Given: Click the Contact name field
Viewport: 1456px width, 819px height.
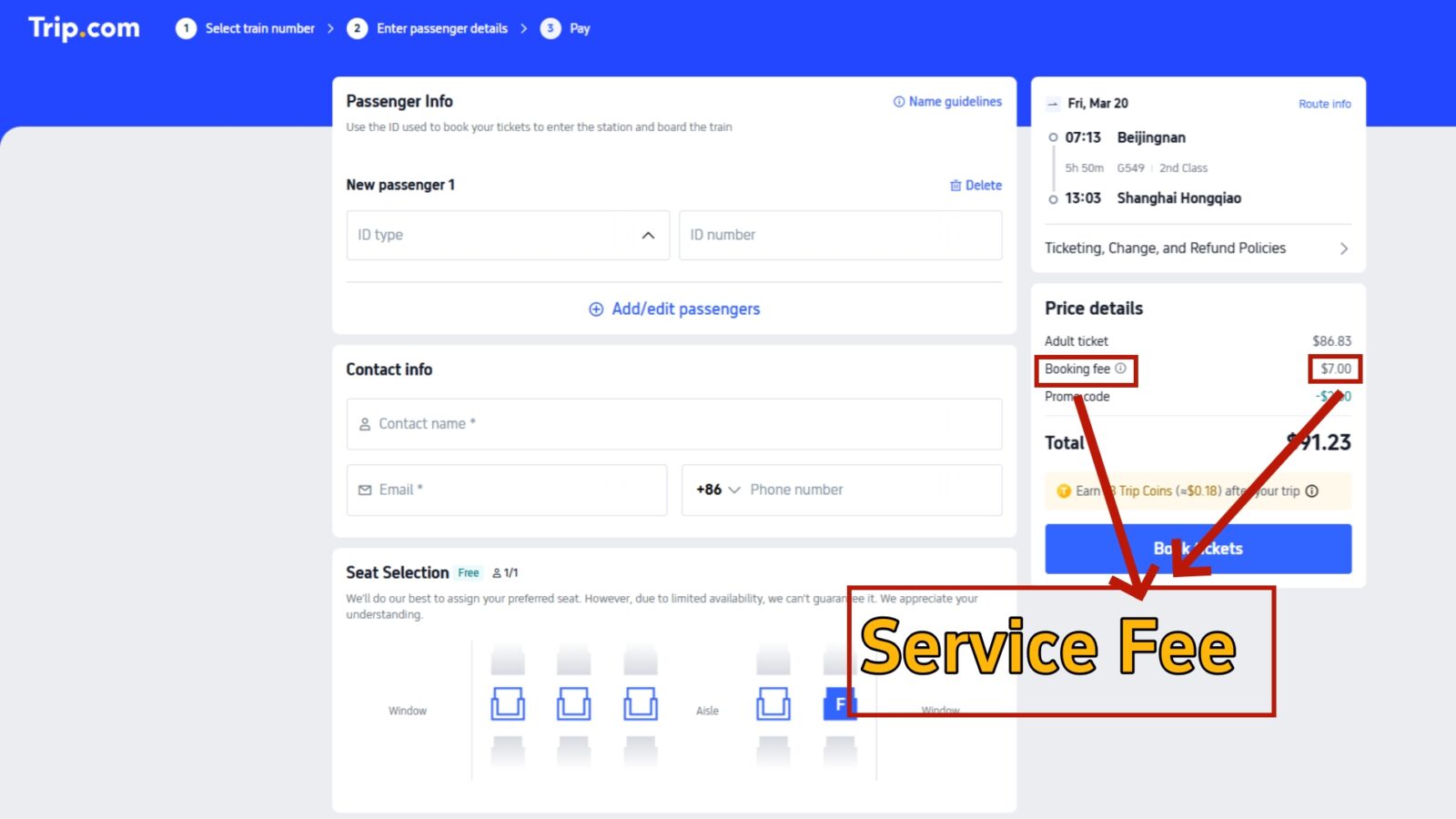Looking at the screenshot, I should 673,424.
